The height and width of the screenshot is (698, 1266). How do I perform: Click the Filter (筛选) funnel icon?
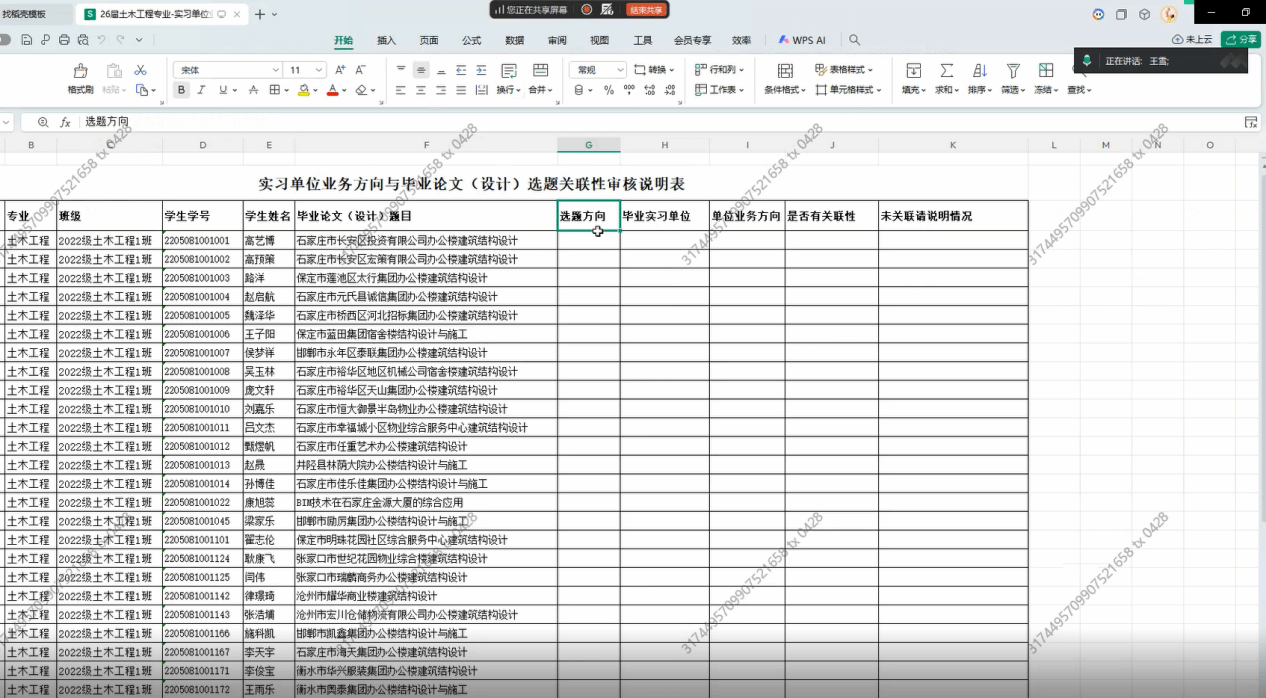coord(1012,71)
